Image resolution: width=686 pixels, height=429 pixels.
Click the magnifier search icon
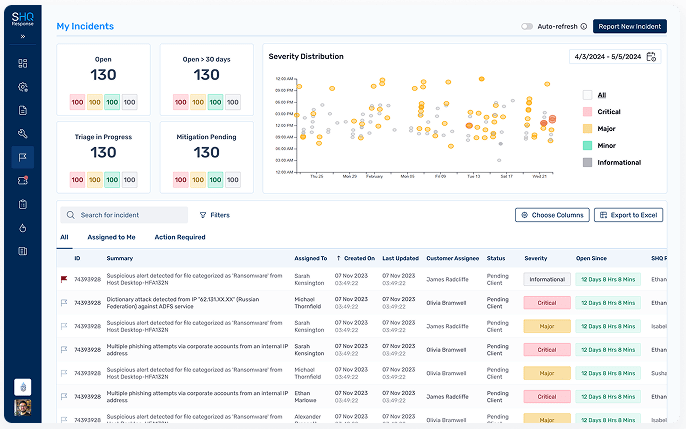point(70,215)
